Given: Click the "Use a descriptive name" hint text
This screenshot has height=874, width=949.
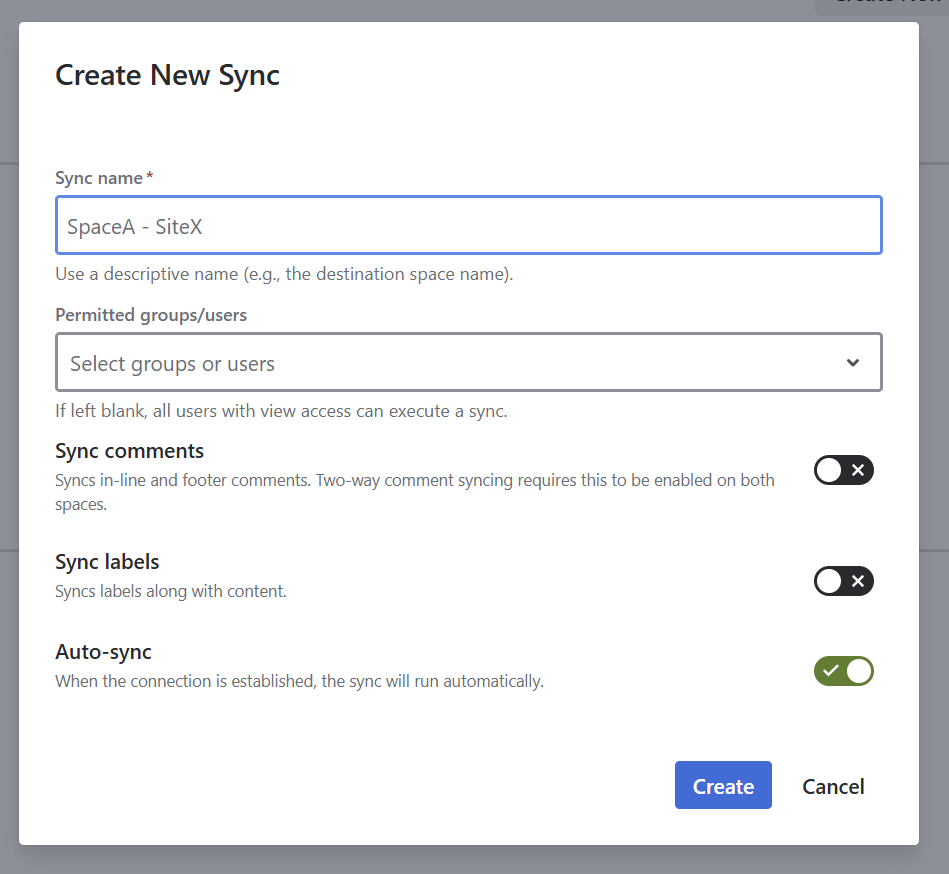Looking at the screenshot, I should pyautogui.click(x=284, y=274).
